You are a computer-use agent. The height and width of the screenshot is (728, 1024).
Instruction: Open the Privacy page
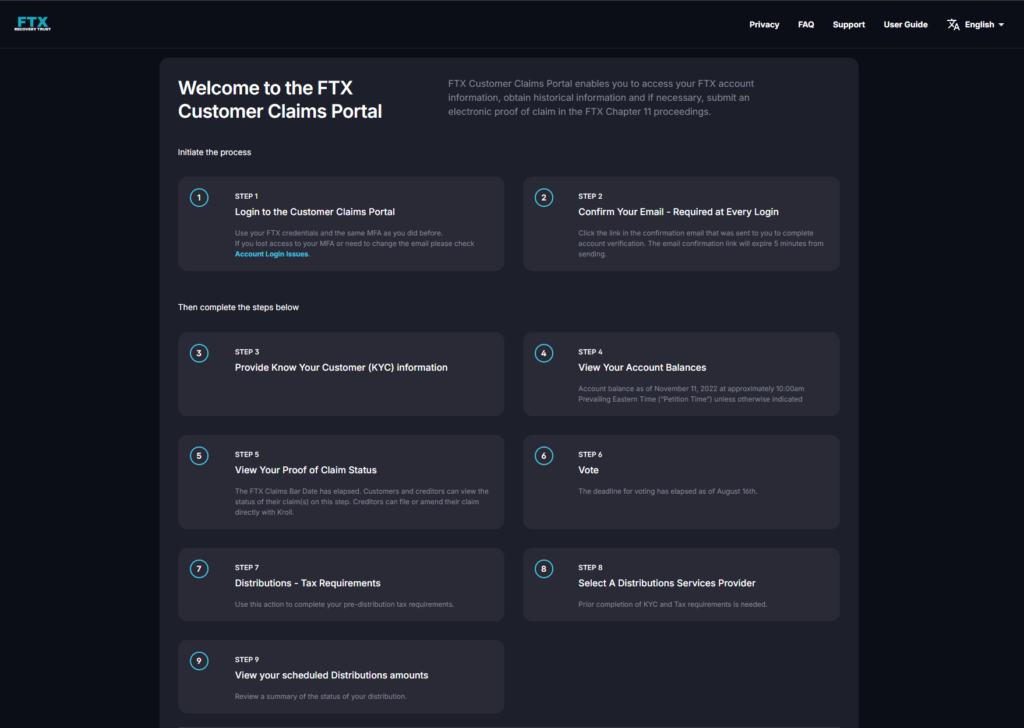(764, 25)
